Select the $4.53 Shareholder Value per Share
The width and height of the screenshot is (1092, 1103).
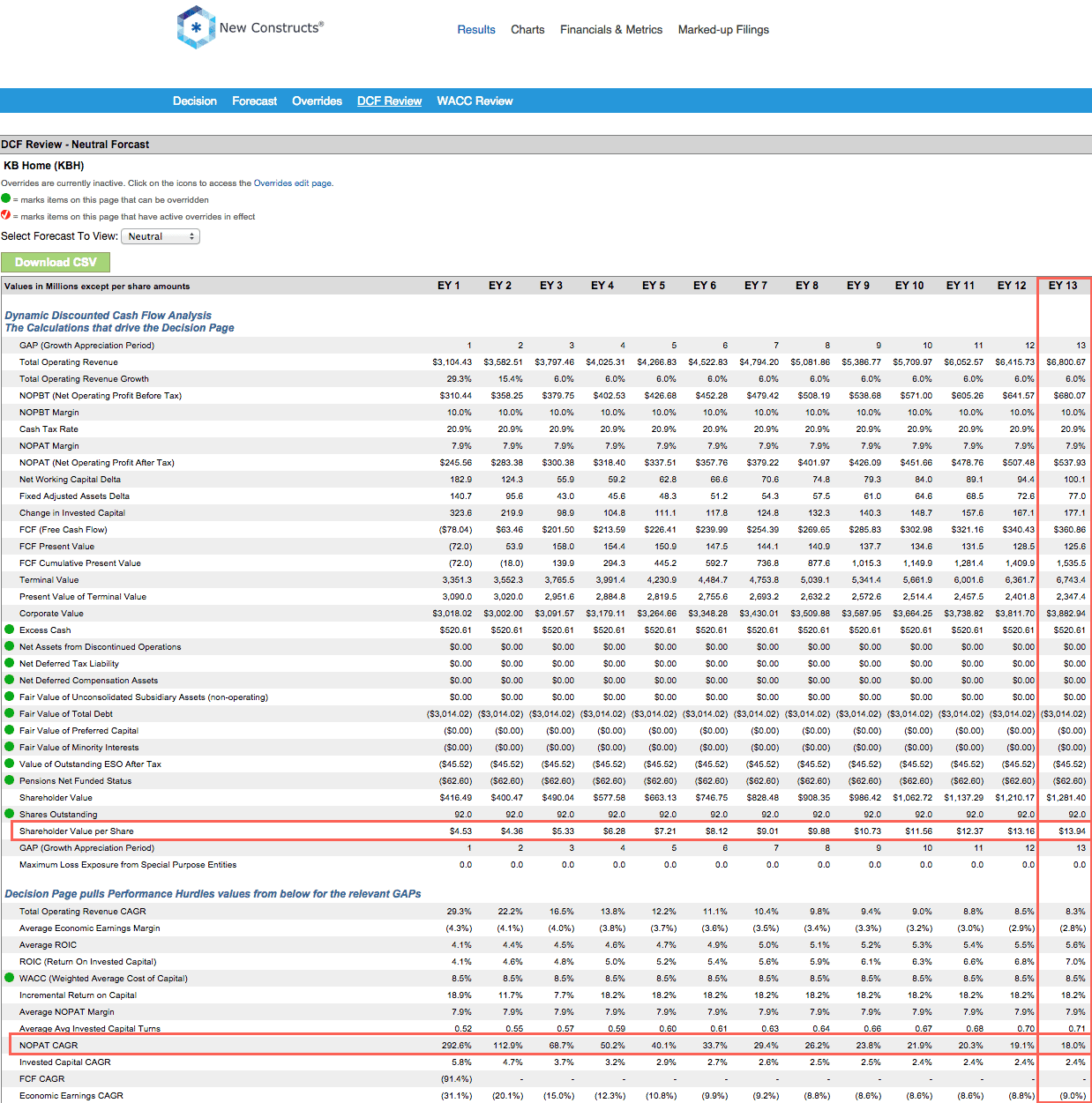click(460, 831)
